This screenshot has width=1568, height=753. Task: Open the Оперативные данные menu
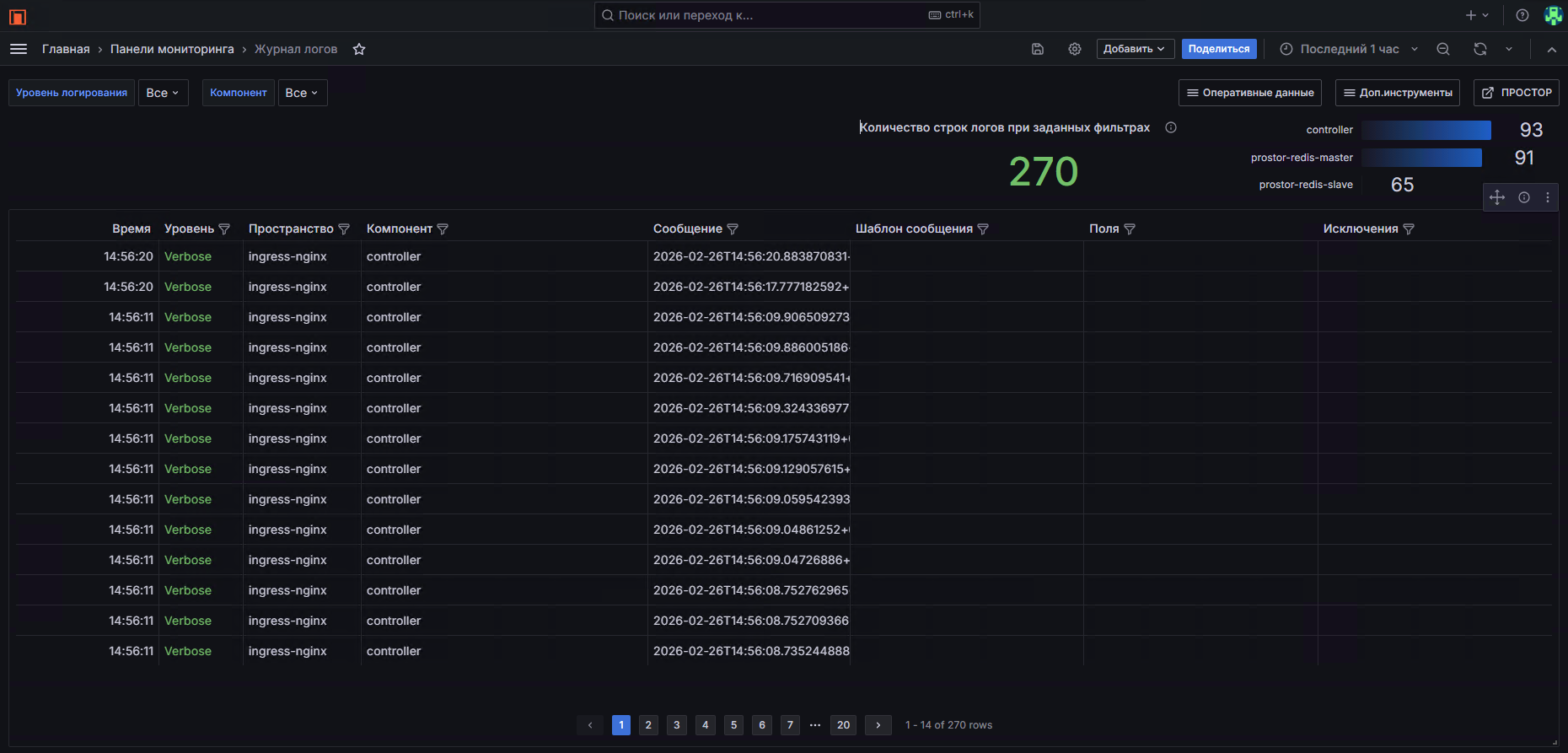pyautogui.click(x=1249, y=93)
